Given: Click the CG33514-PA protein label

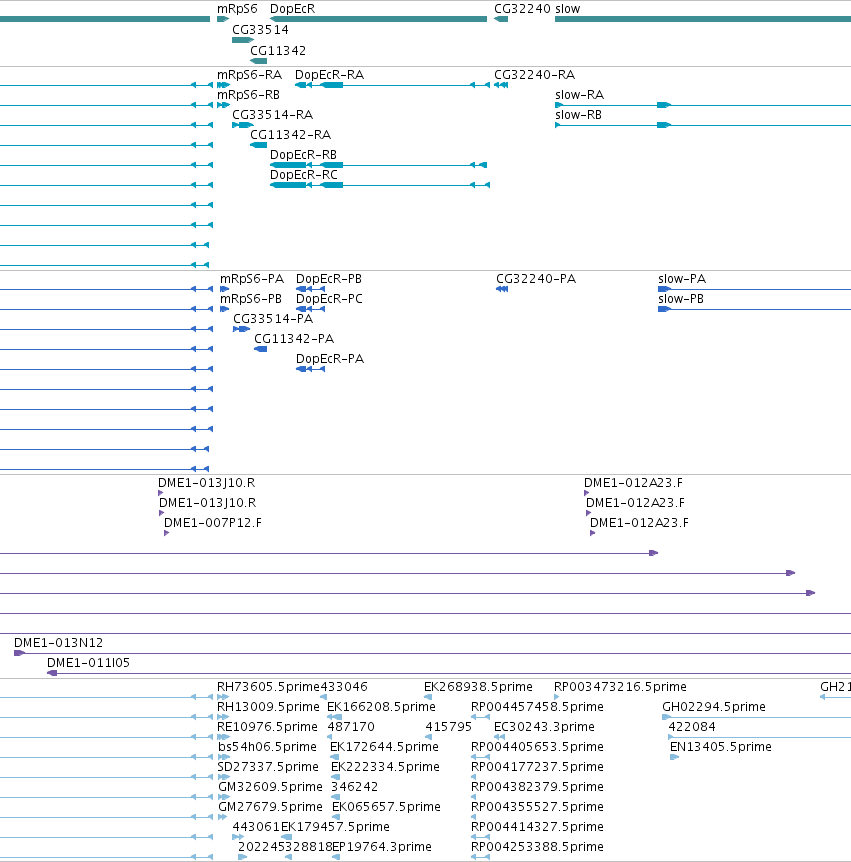Looking at the screenshot, I should click(273, 319).
